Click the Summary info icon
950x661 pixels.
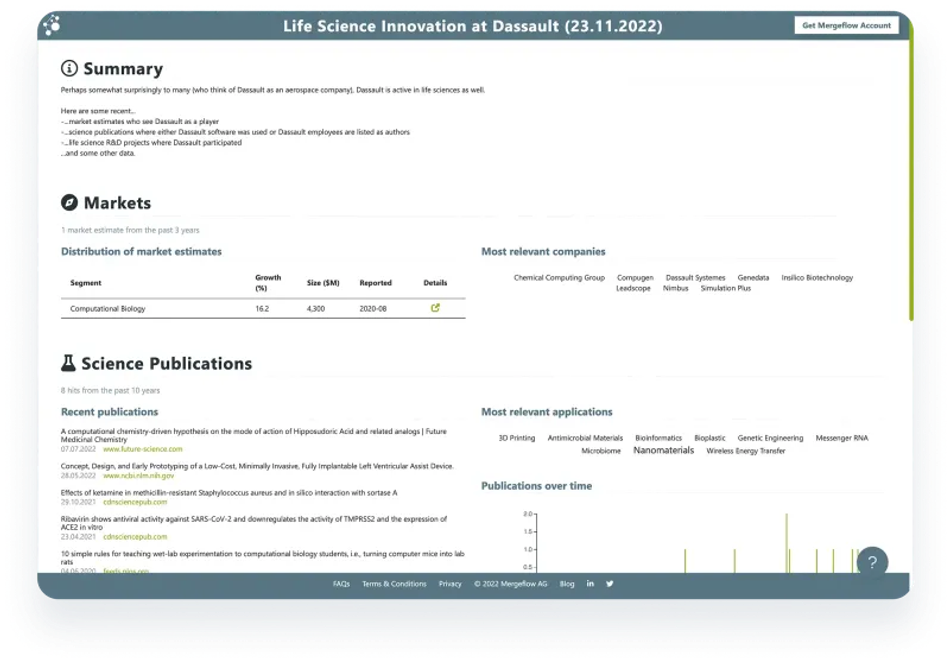69,68
